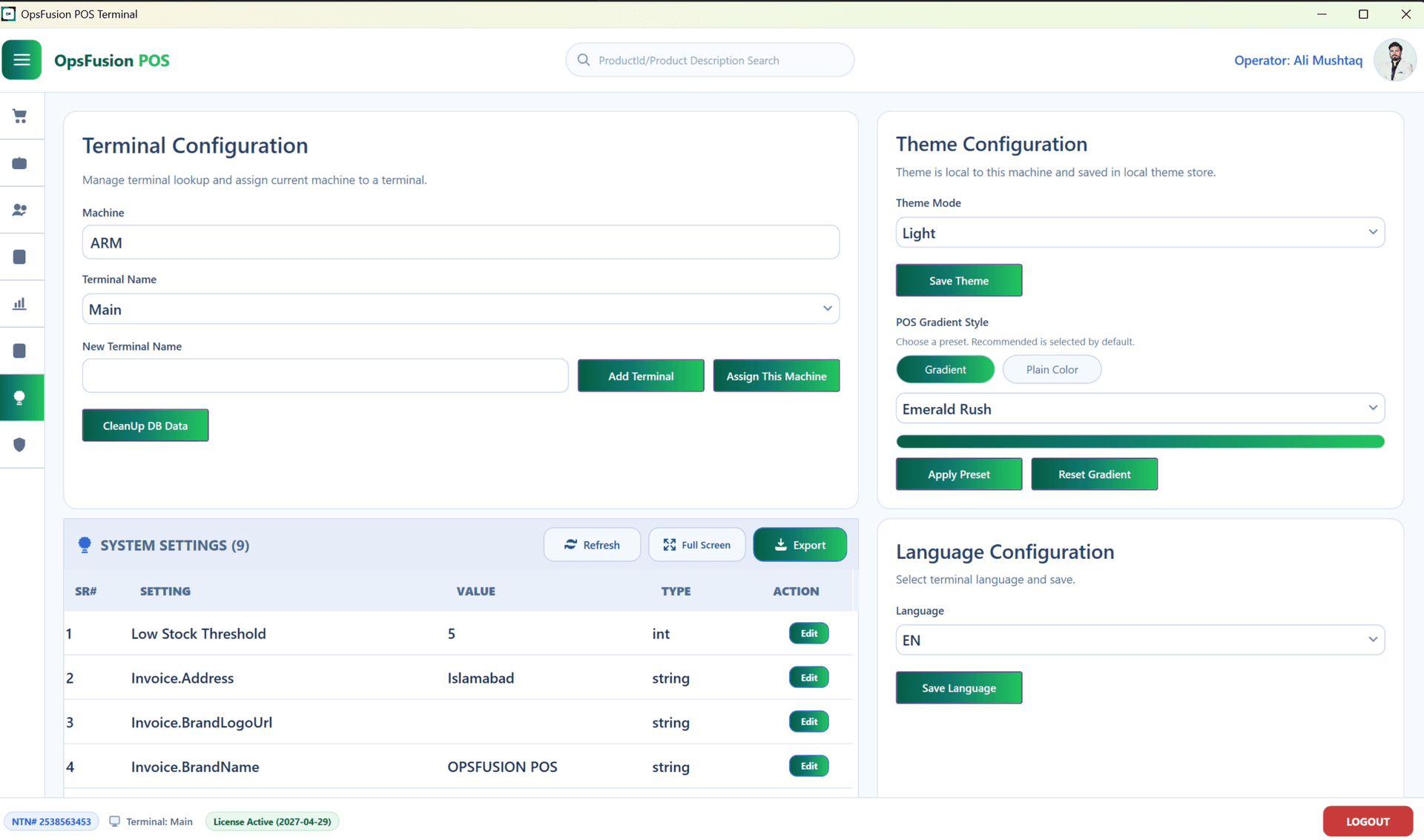The image size is (1424, 840).
Task: Open the operator profile photo
Action: tap(1394, 60)
